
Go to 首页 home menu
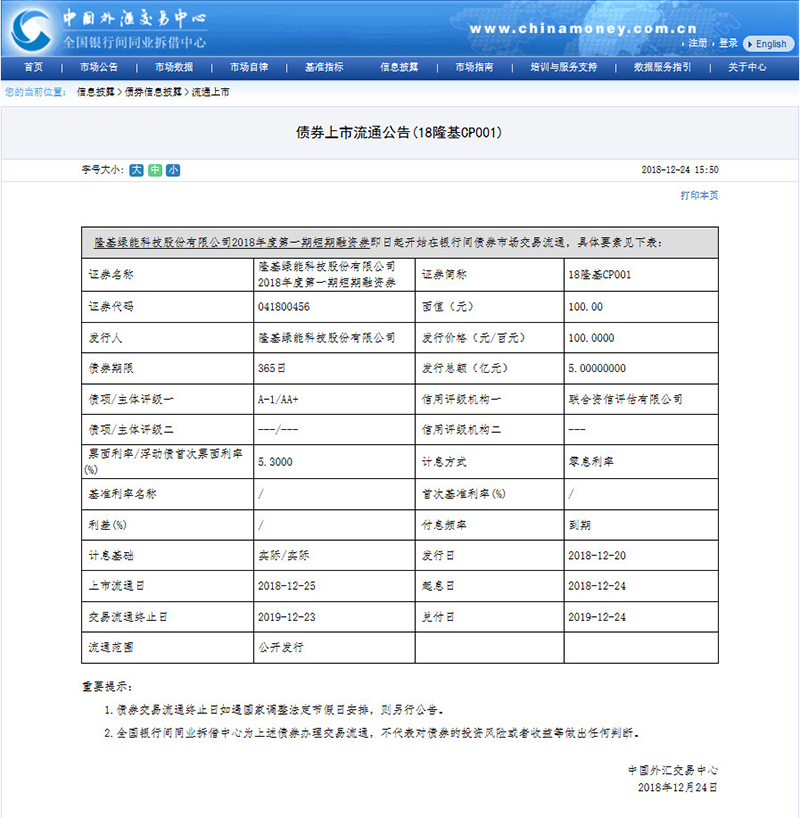[34, 67]
